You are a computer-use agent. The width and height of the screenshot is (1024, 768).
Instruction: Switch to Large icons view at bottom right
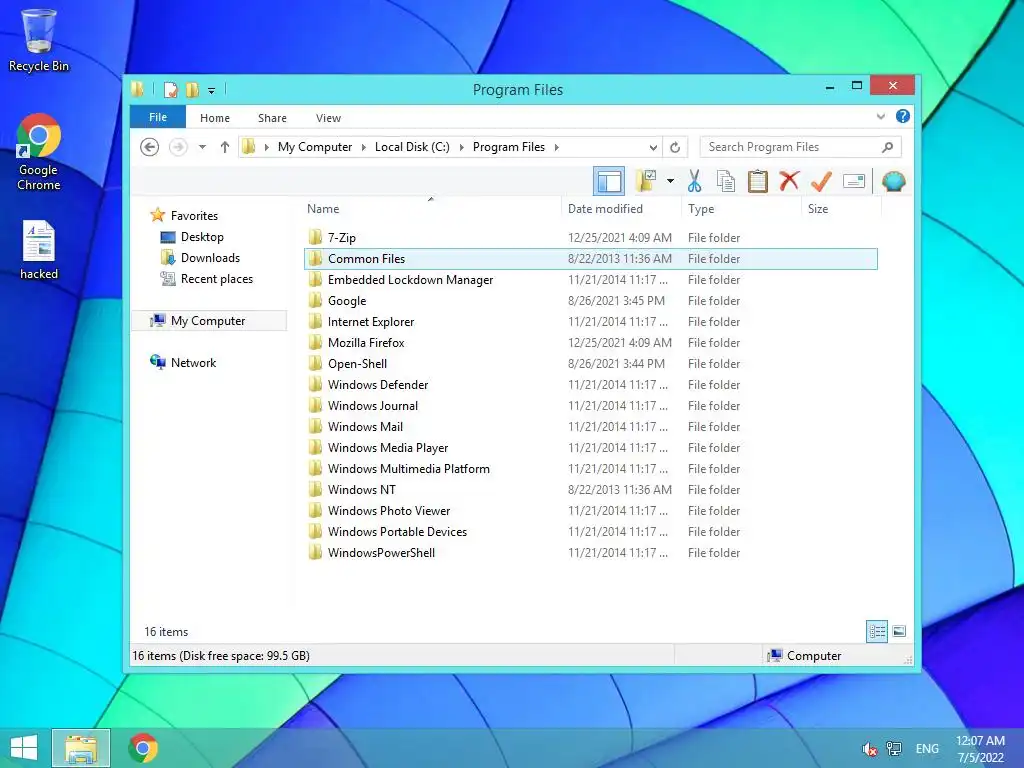click(x=899, y=631)
